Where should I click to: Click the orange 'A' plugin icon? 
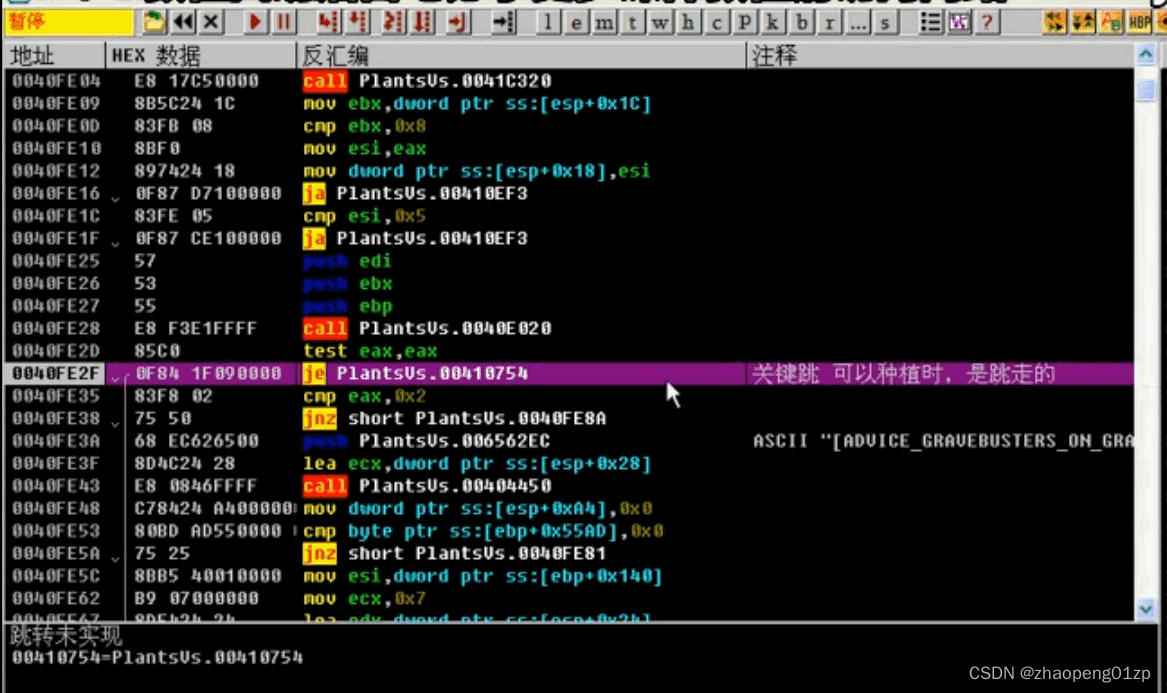1111,22
